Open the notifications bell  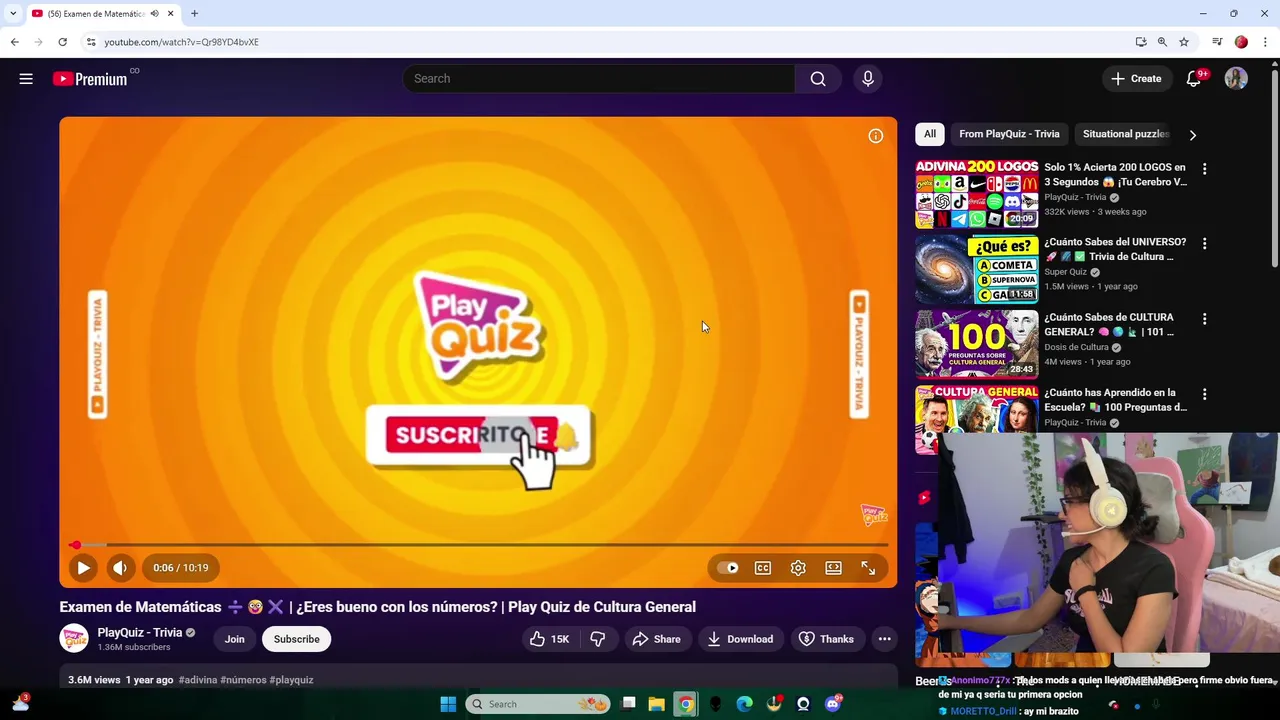pyautogui.click(x=1193, y=79)
